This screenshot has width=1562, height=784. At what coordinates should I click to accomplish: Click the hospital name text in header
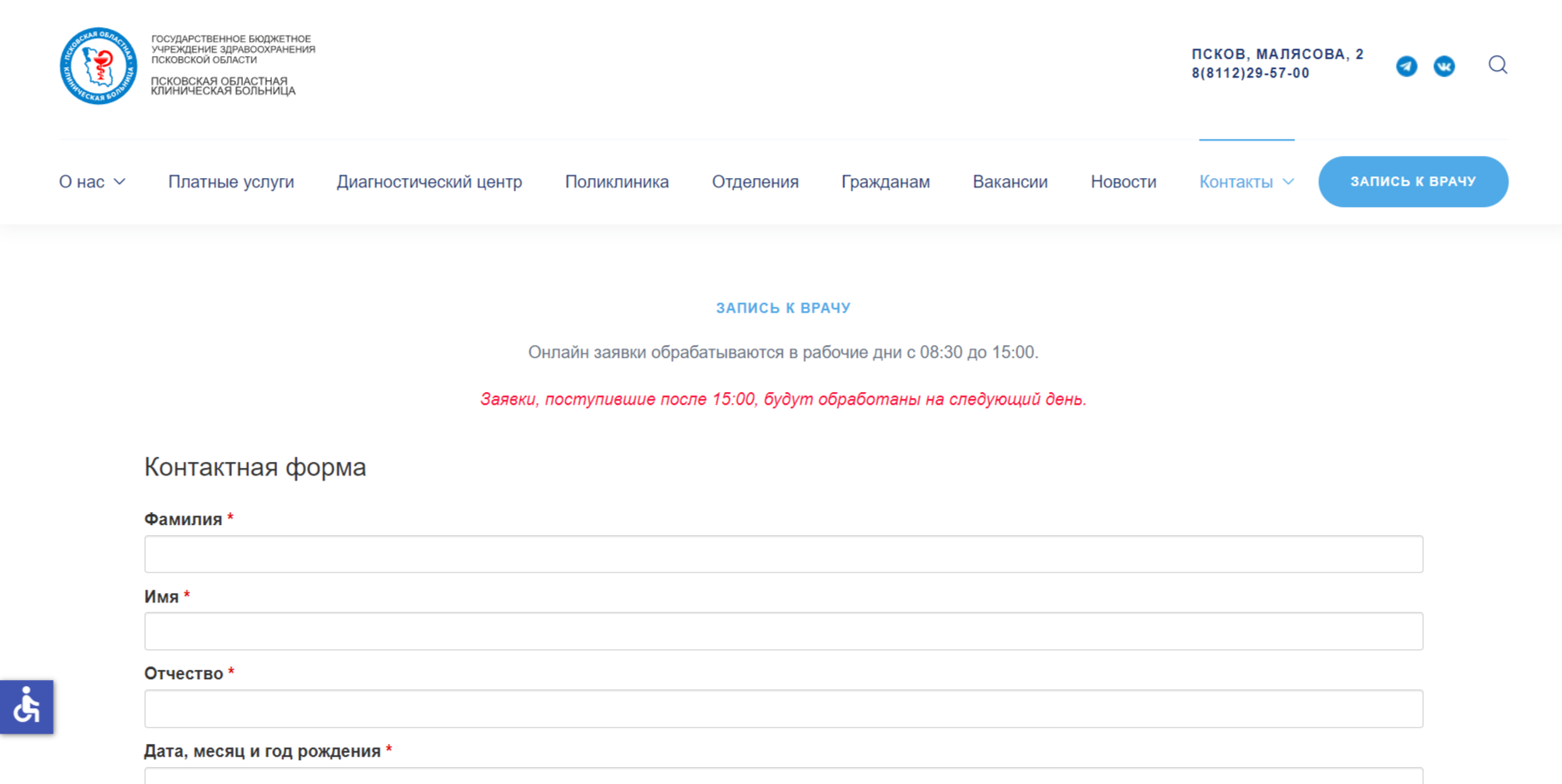pyautogui.click(x=223, y=85)
